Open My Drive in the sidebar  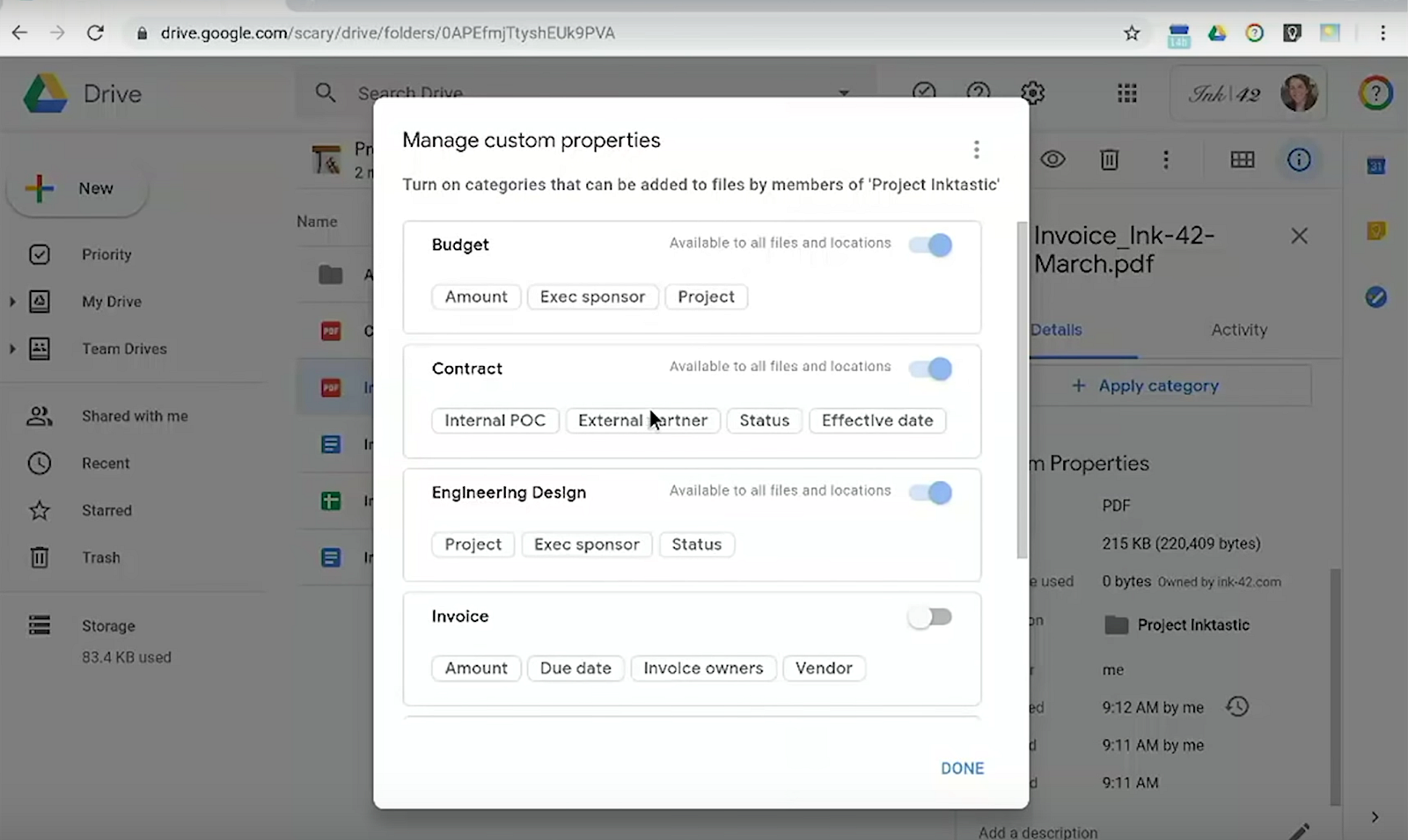coord(112,302)
